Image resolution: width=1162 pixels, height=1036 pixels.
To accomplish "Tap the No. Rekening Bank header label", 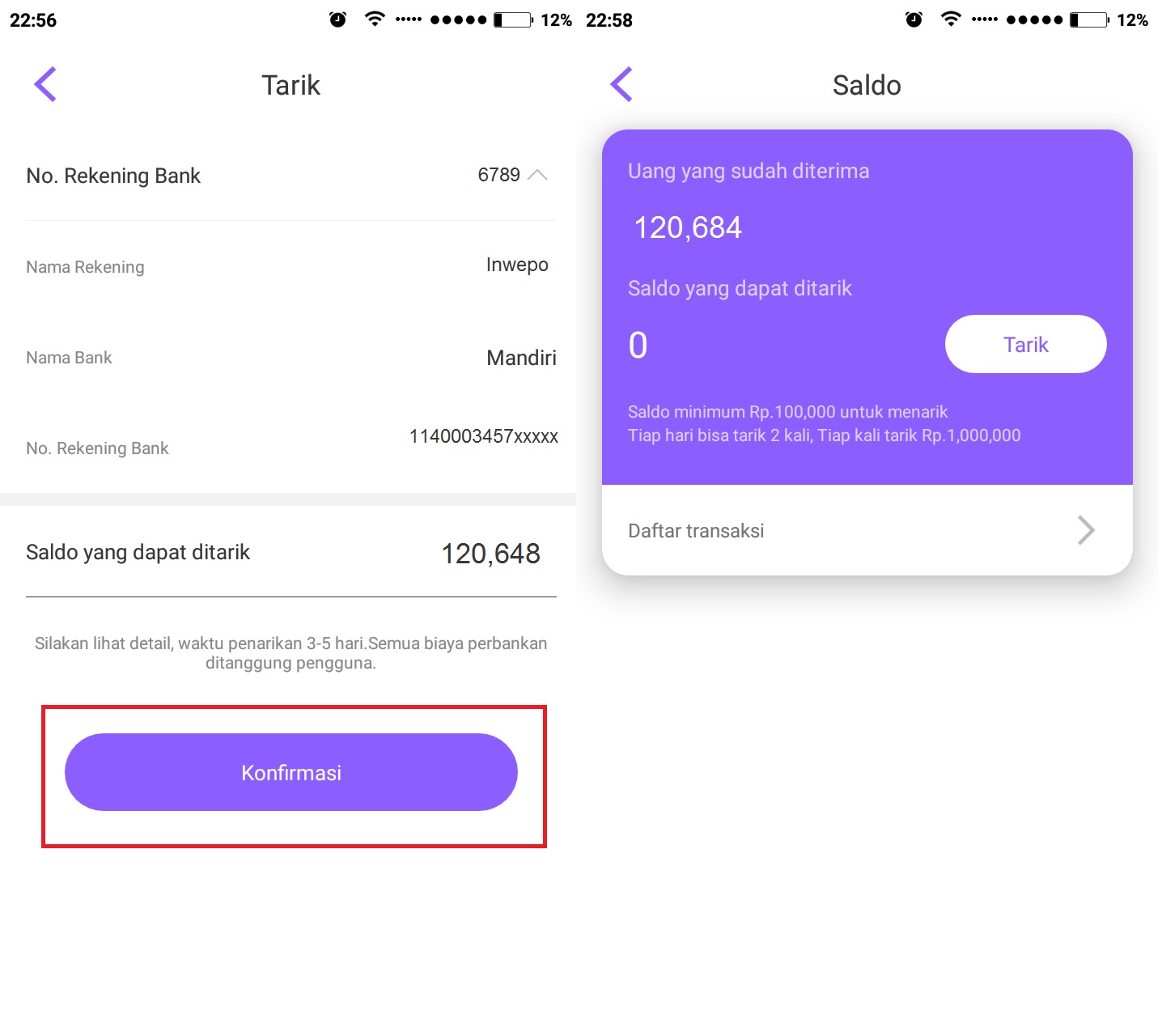I will 113,176.
